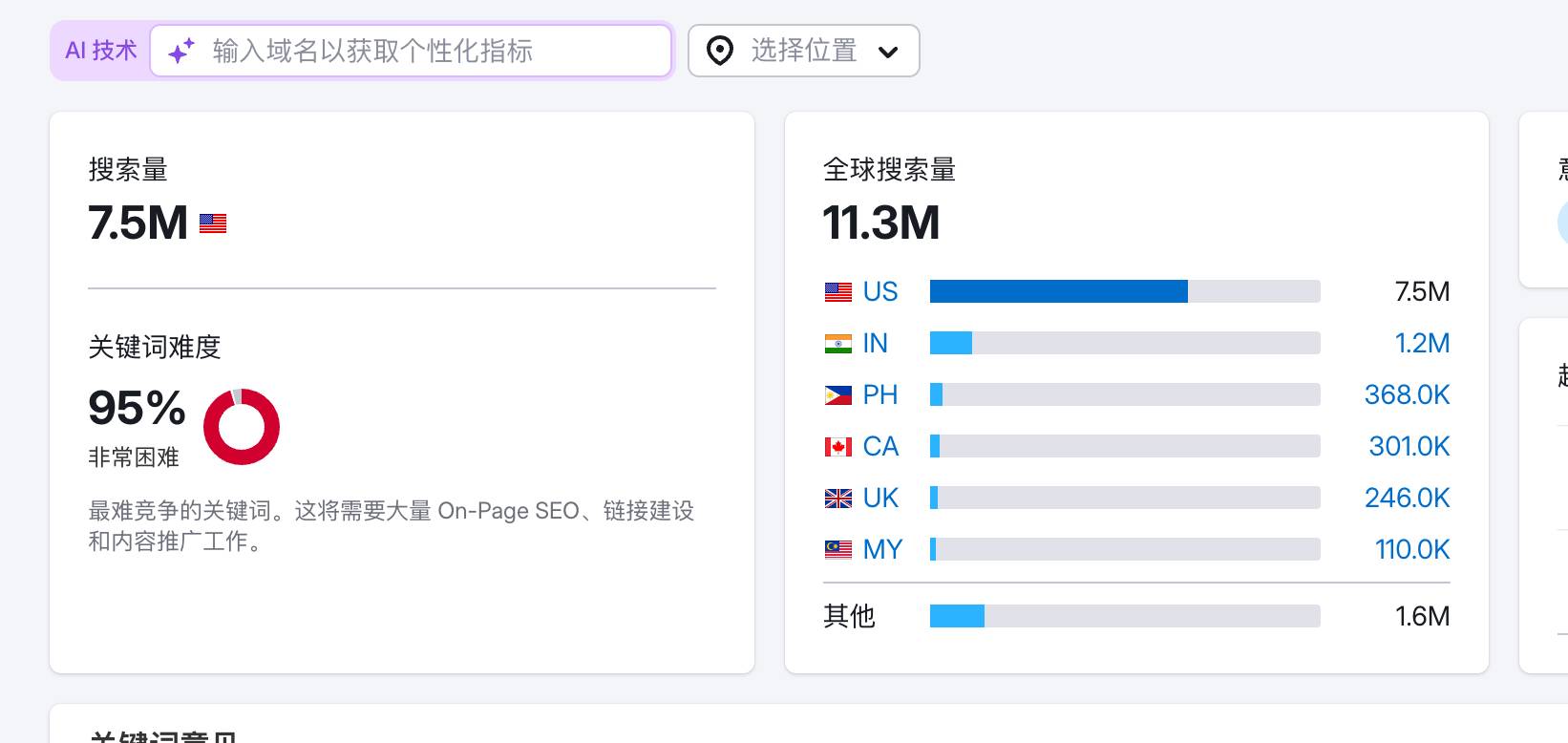Open the 选择位置 dropdown chevron
This screenshot has height=743, width=1568.
[888, 52]
